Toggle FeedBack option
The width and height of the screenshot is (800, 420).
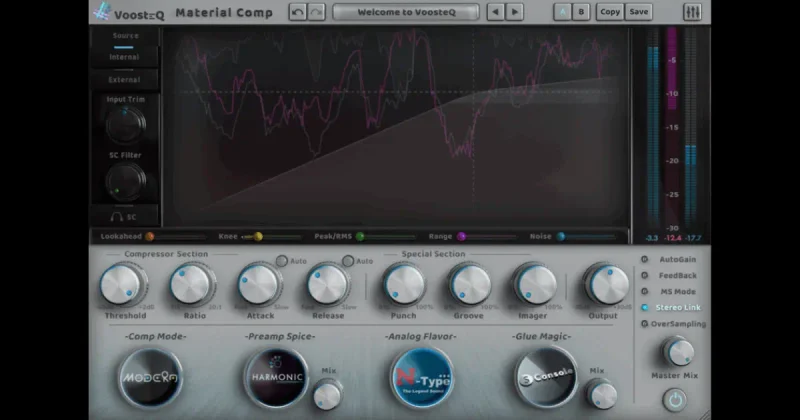click(668, 276)
